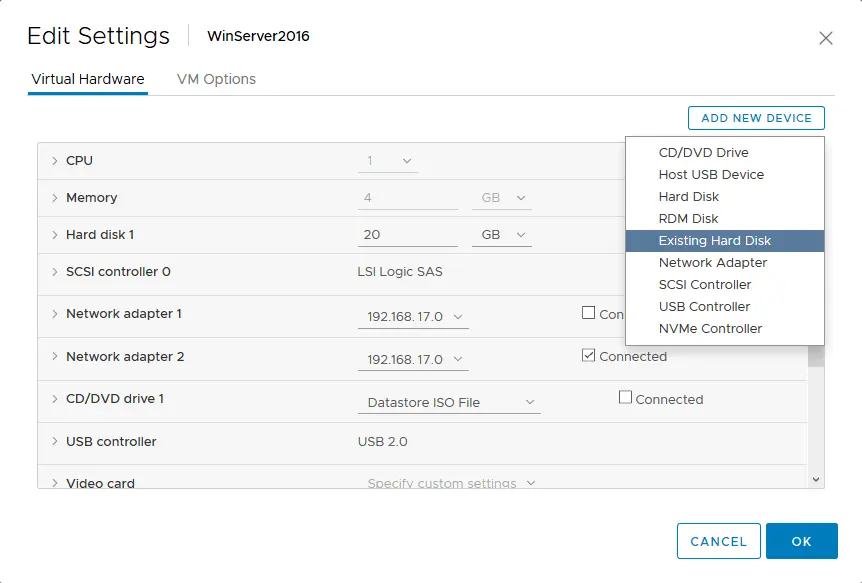
Task: Expand the Video card row
Action: (54, 483)
